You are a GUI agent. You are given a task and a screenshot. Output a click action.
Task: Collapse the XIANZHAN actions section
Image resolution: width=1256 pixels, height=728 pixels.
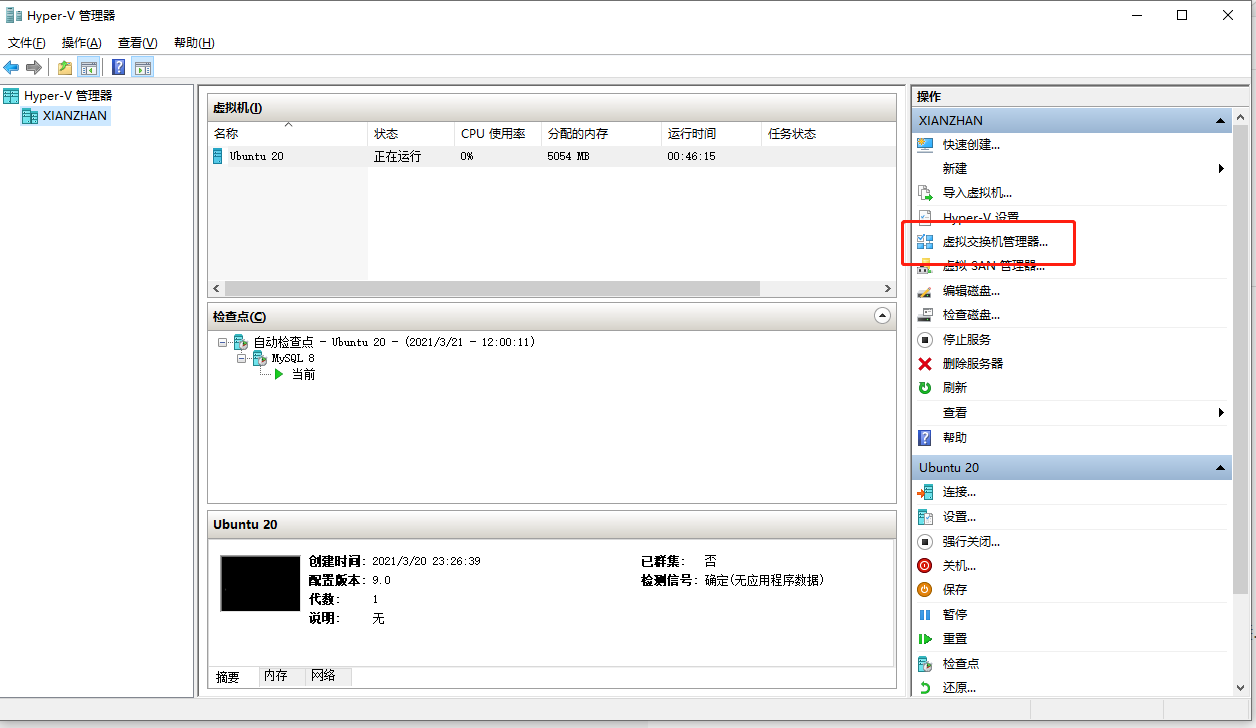click(1219, 120)
